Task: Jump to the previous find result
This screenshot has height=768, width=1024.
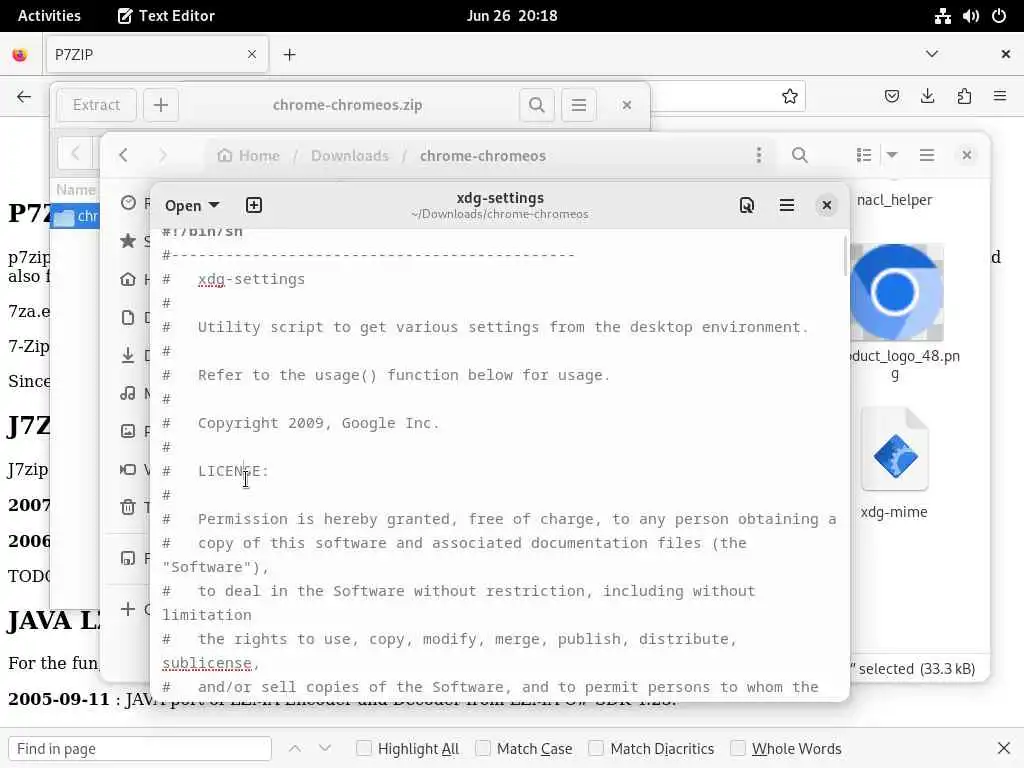Action: click(x=295, y=748)
